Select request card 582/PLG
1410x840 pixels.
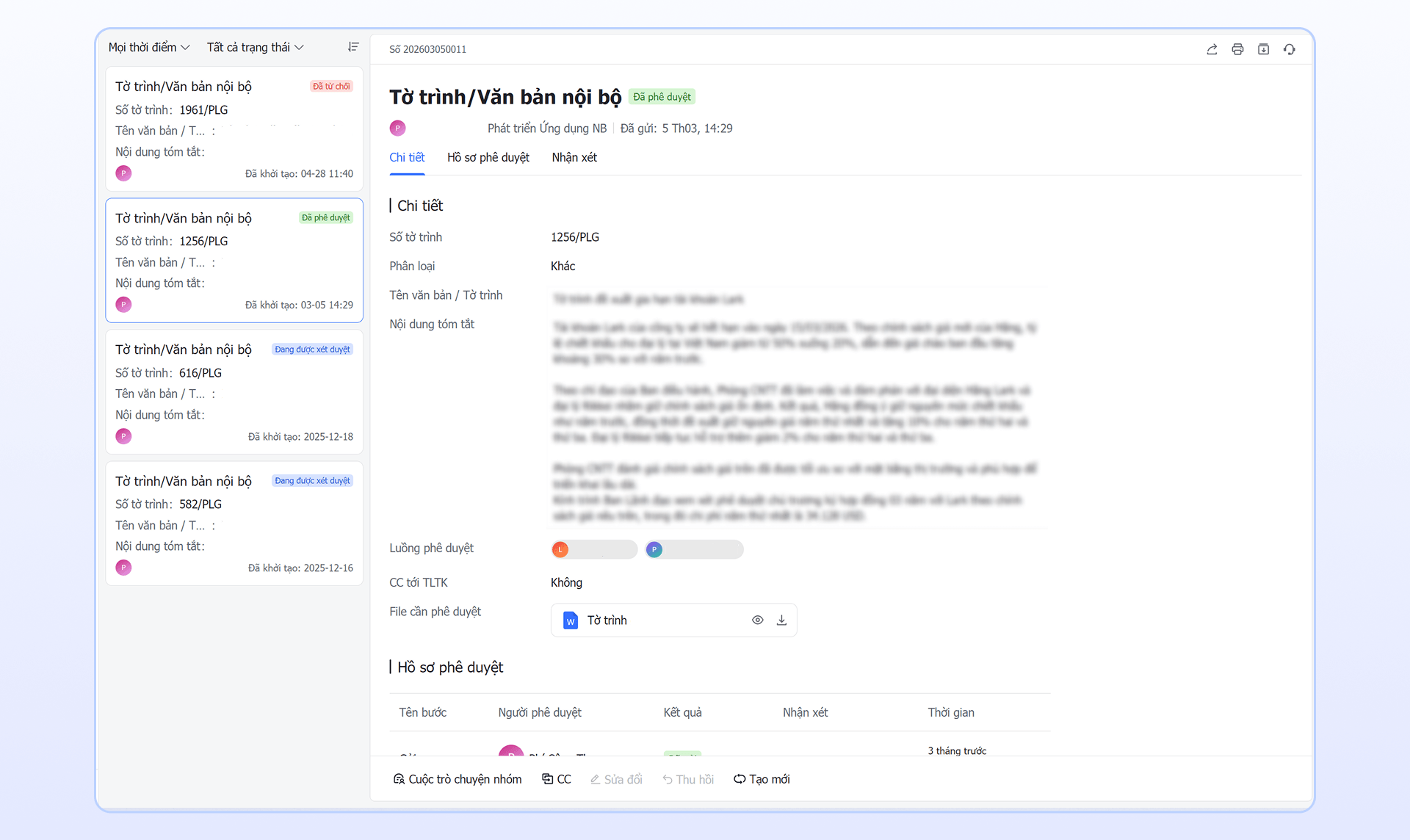pos(234,524)
